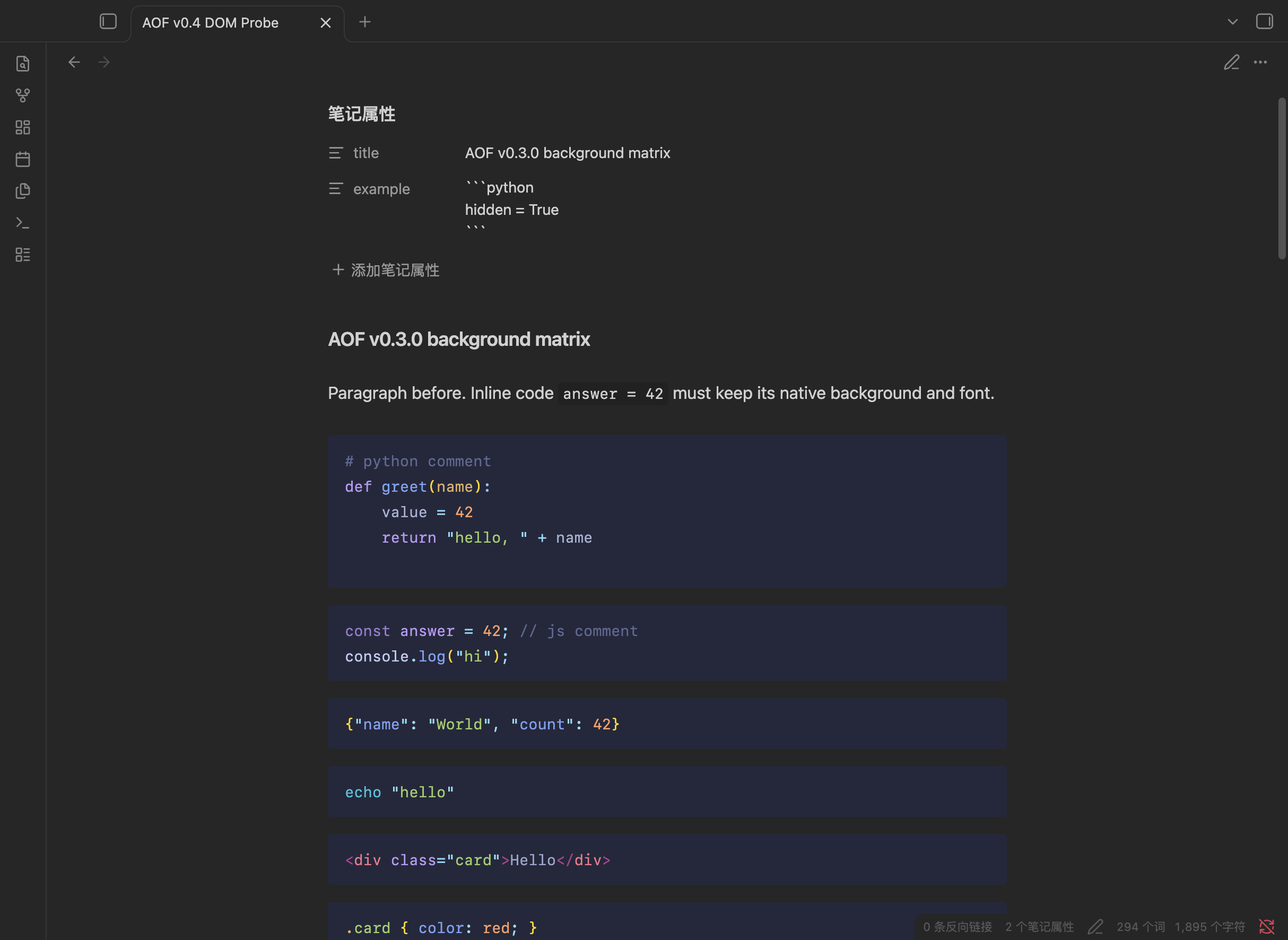This screenshot has height=940, width=1288.
Task: Navigate forward with right arrow
Action: point(104,62)
